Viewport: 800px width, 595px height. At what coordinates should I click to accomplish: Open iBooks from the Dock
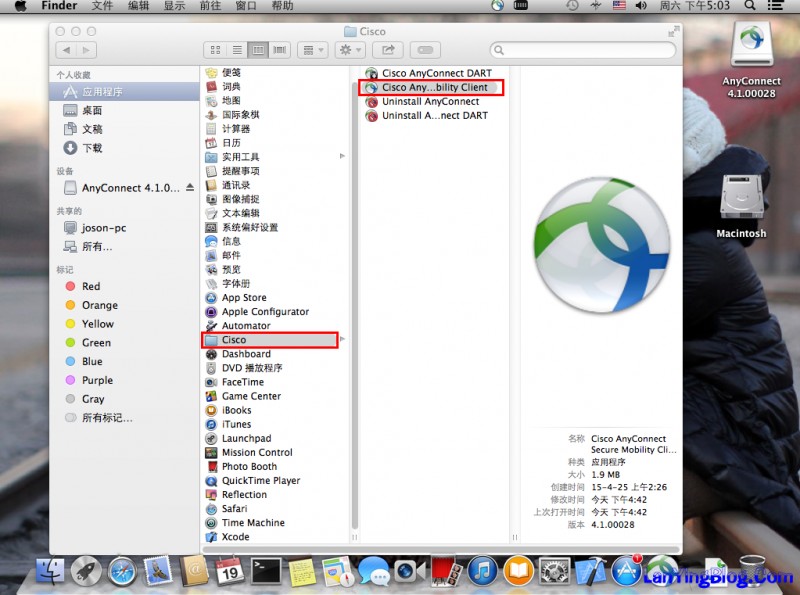coord(518,571)
